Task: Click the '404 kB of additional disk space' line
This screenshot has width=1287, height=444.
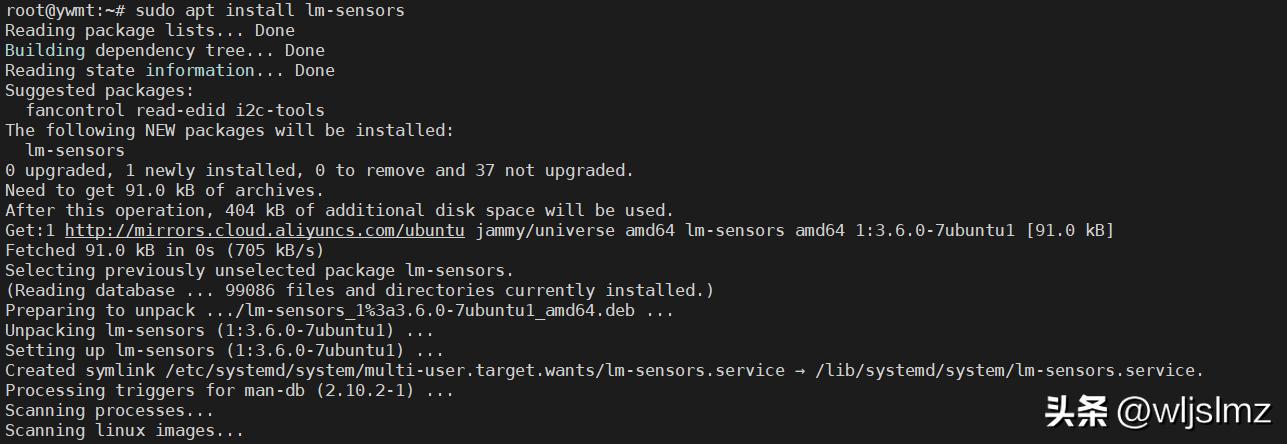Action: [340, 210]
